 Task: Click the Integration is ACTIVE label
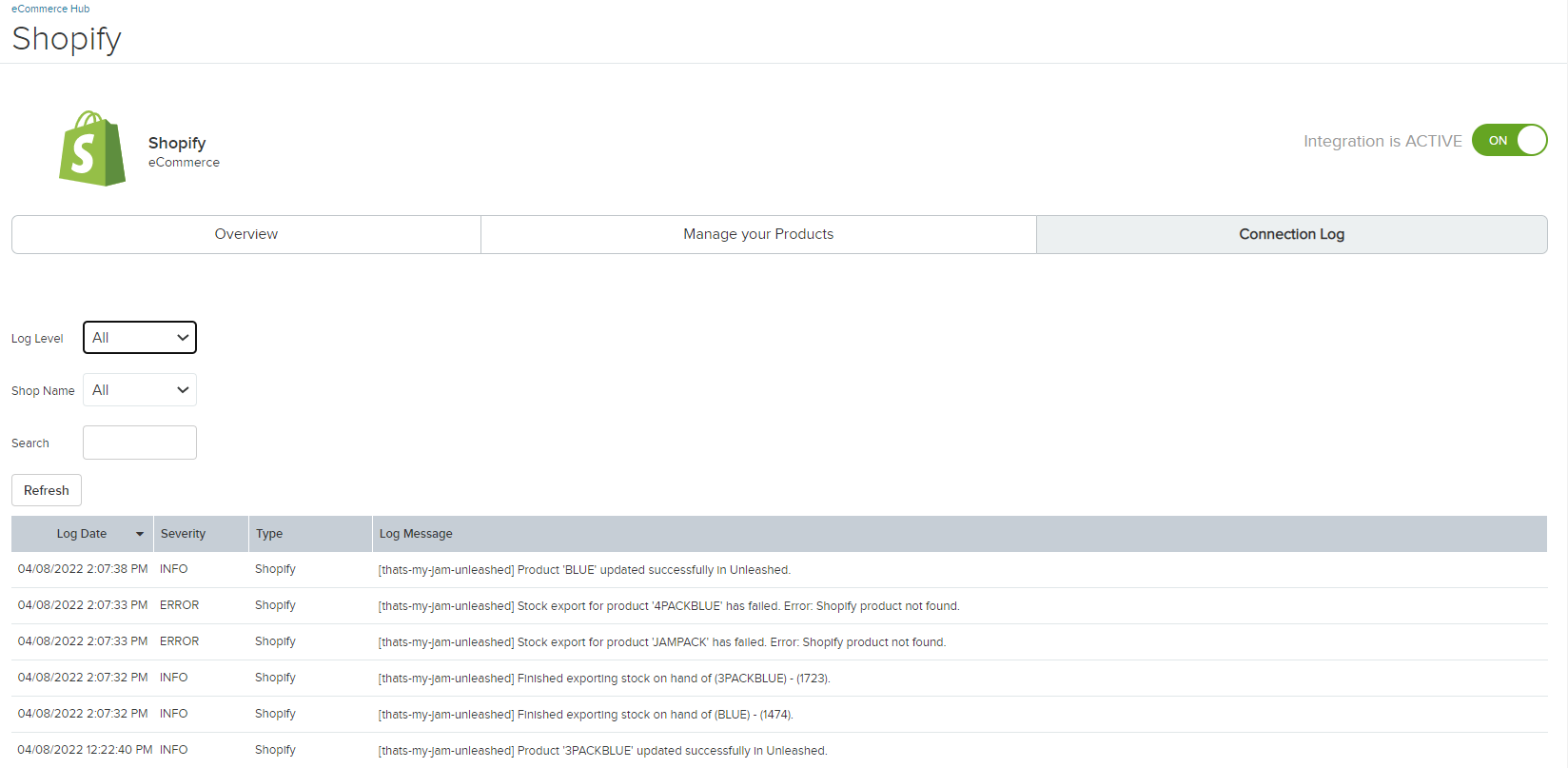(x=1382, y=141)
